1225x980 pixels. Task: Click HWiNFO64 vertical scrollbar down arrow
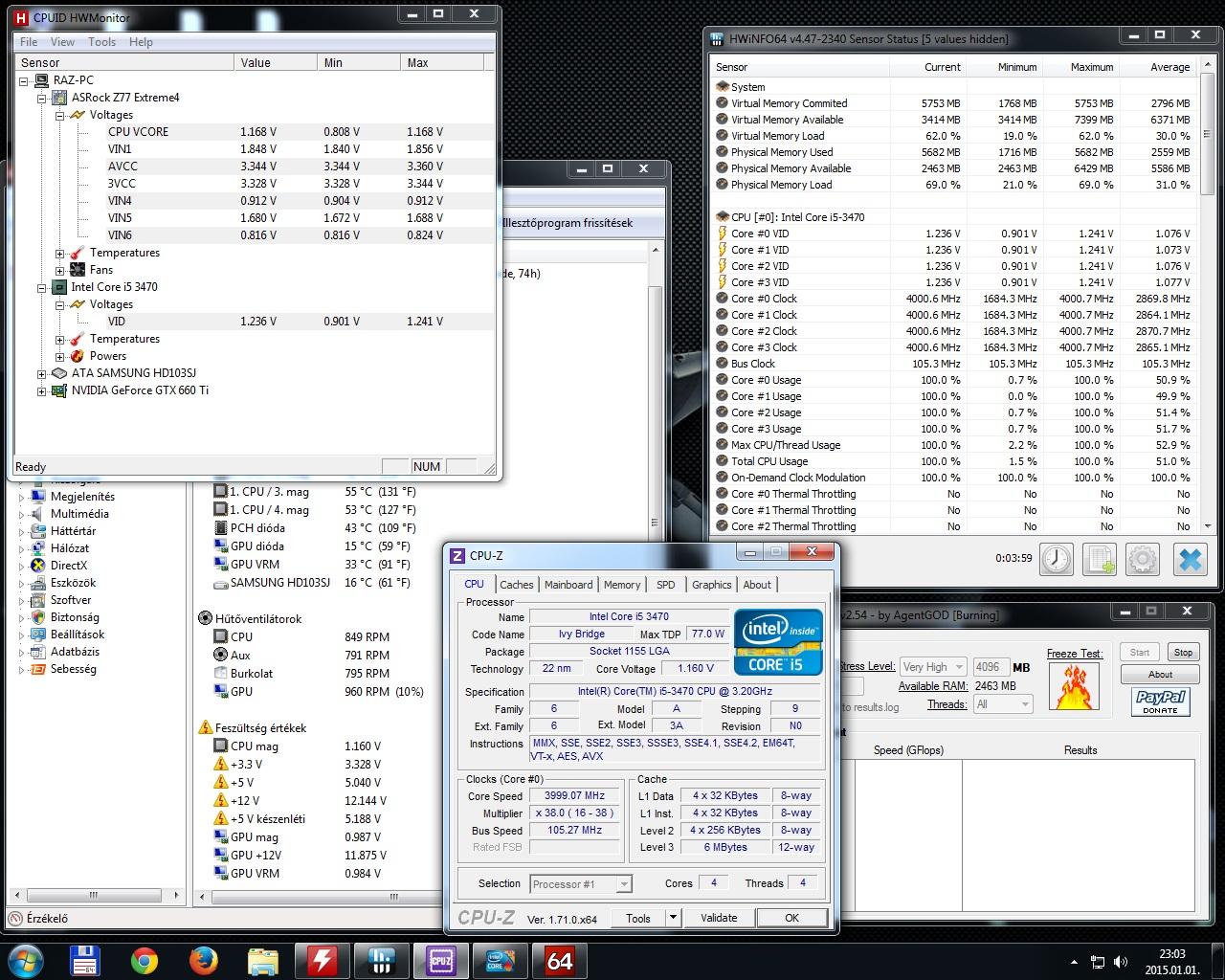pos(1207,525)
